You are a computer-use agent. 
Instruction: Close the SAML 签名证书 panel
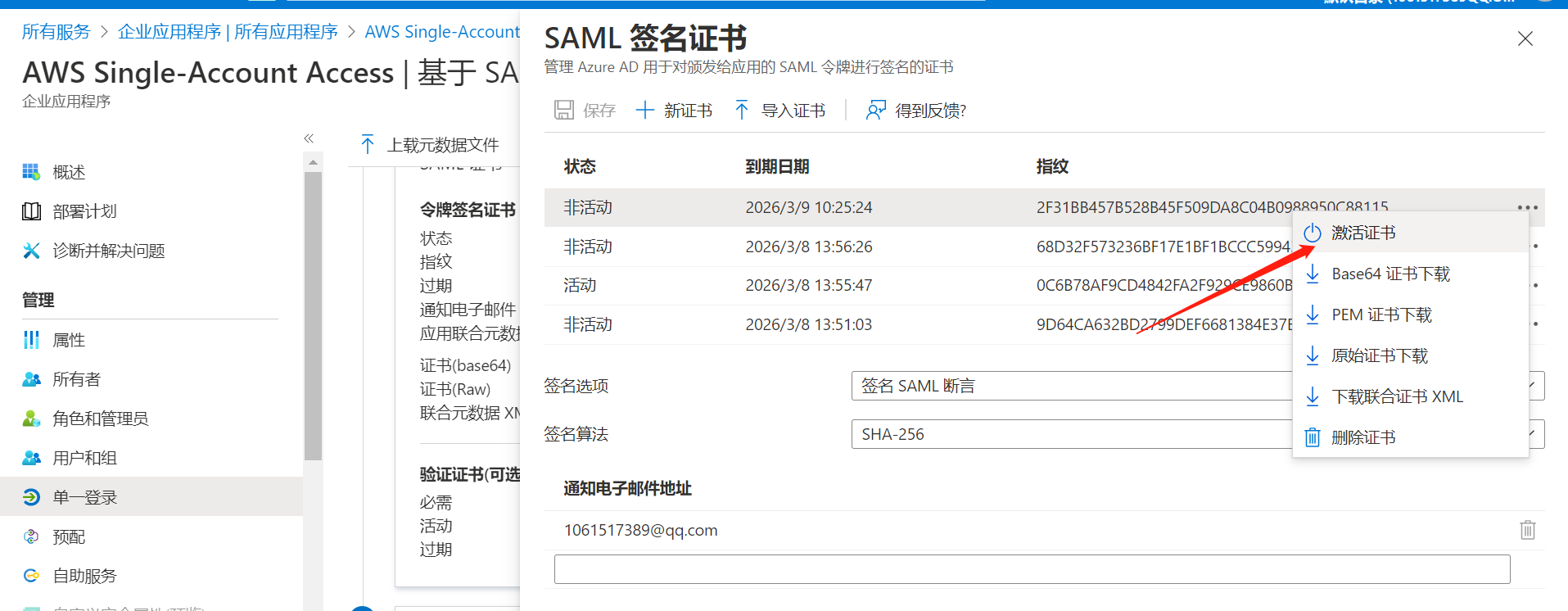coord(1525,38)
